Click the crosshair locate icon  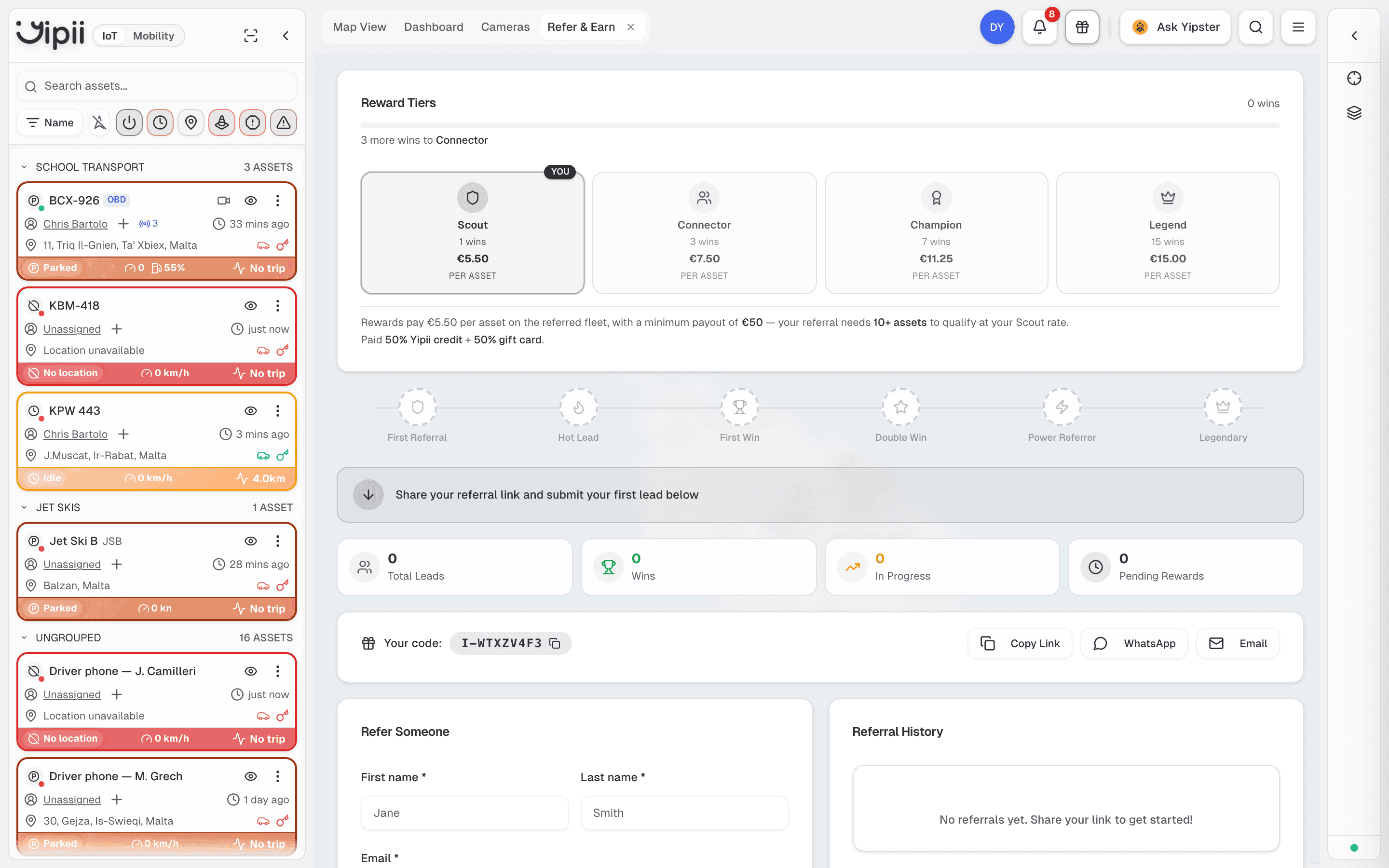click(1354, 78)
